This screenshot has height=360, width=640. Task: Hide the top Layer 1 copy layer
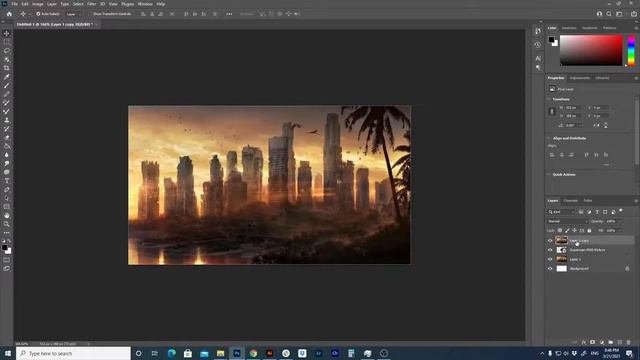[550, 241]
